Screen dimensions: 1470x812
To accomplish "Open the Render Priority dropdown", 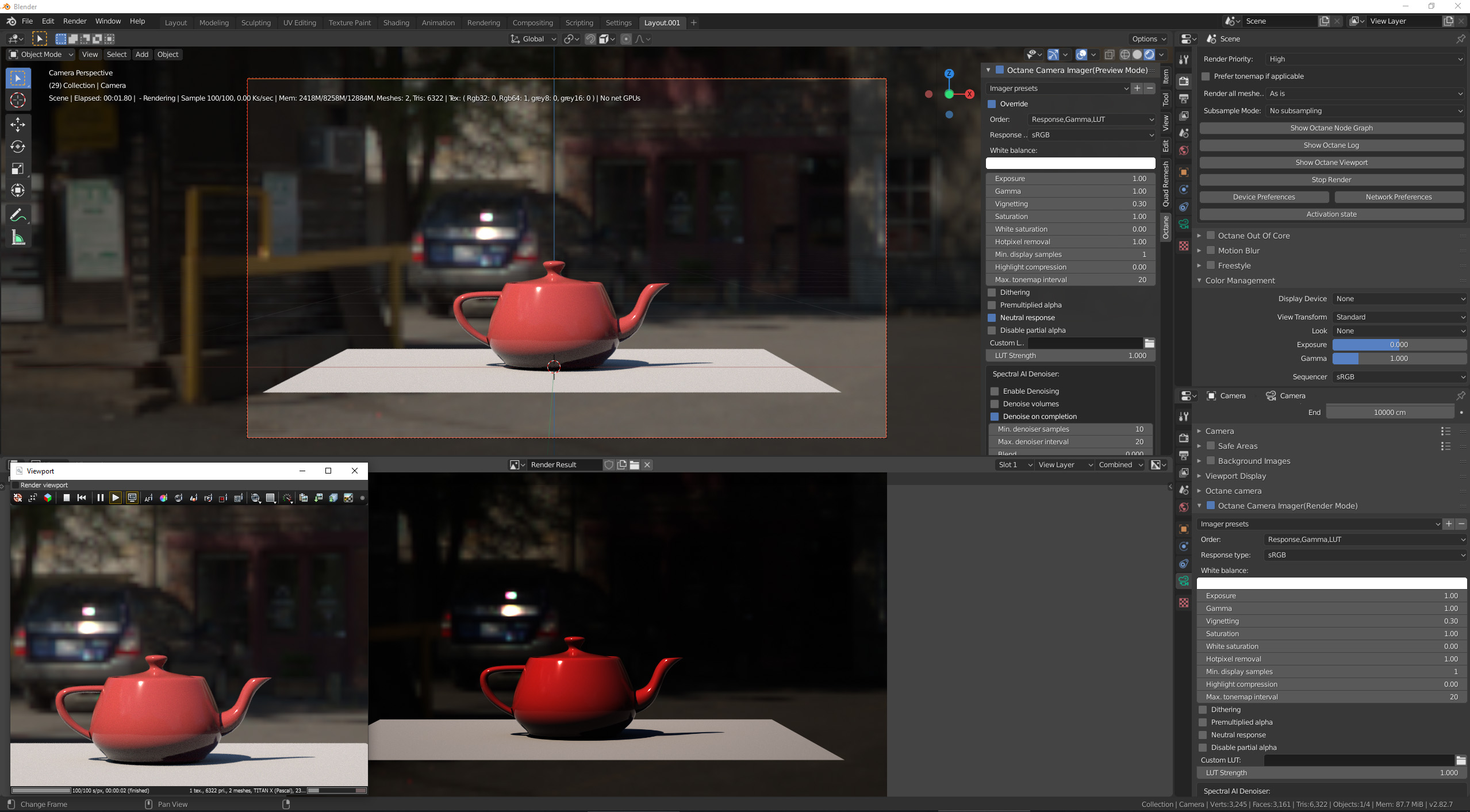I will click(x=1365, y=59).
